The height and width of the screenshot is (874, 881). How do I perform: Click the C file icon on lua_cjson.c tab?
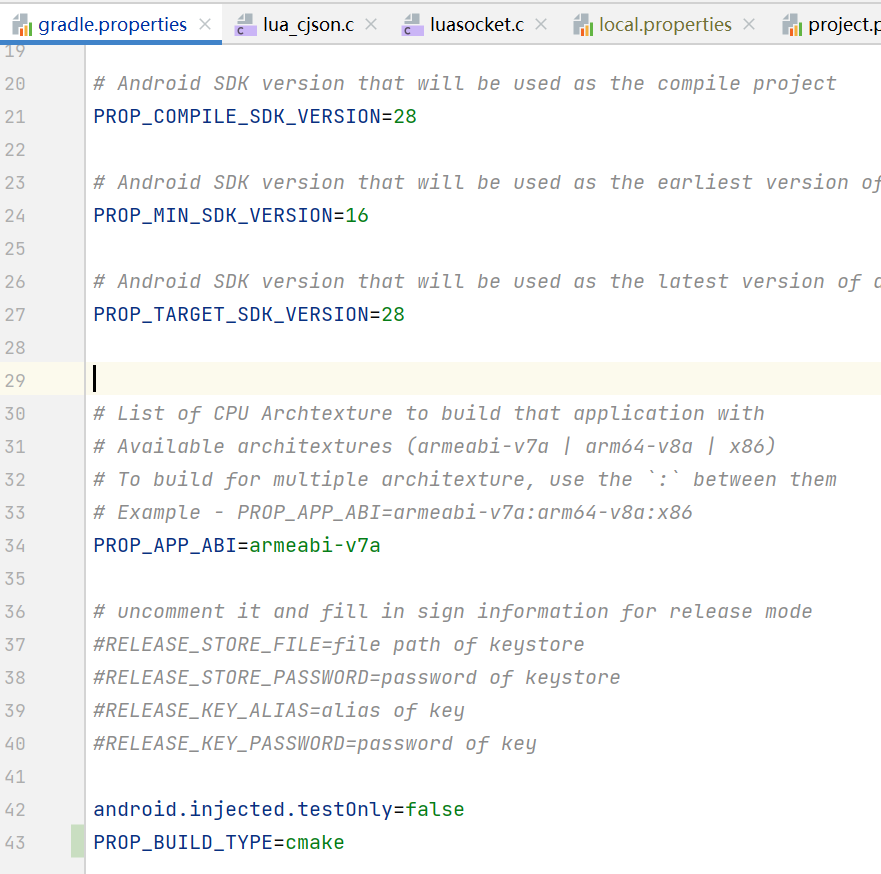(244, 25)
